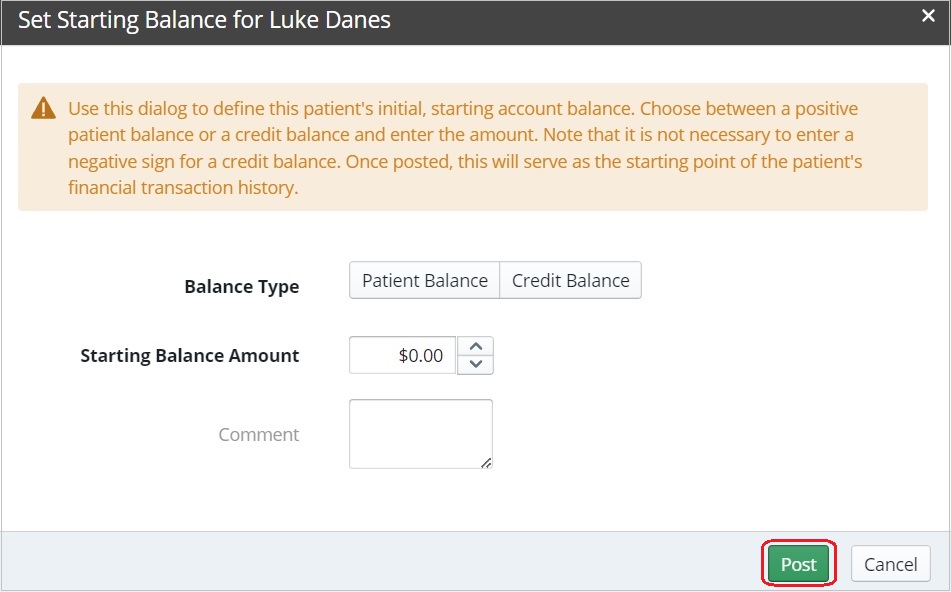Image resolution: width=951 pixels, height=592 pixels.
Task: Click the Balance Type label
Action: tap(241, 286)
